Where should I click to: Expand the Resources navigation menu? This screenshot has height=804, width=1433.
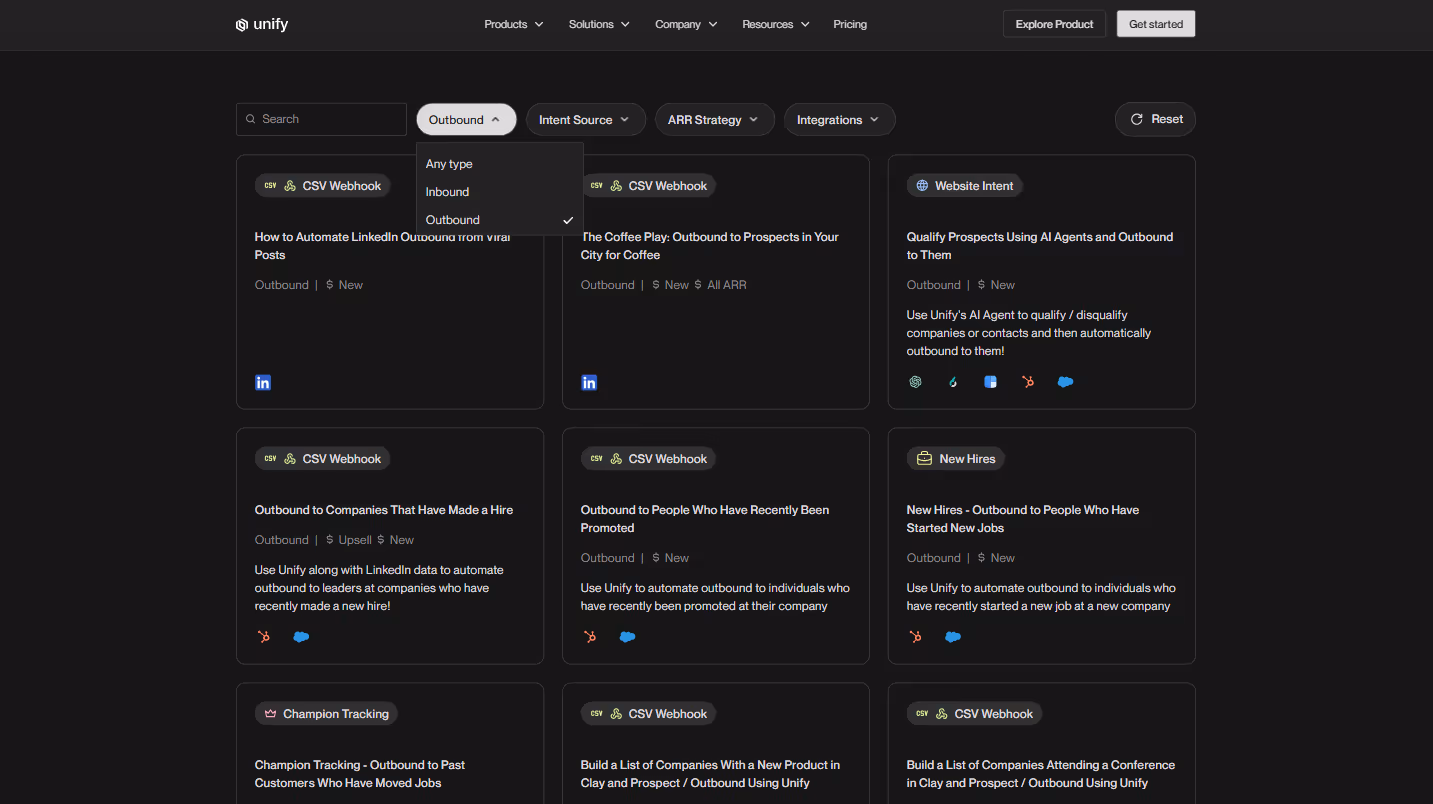(x=776, y=24)
